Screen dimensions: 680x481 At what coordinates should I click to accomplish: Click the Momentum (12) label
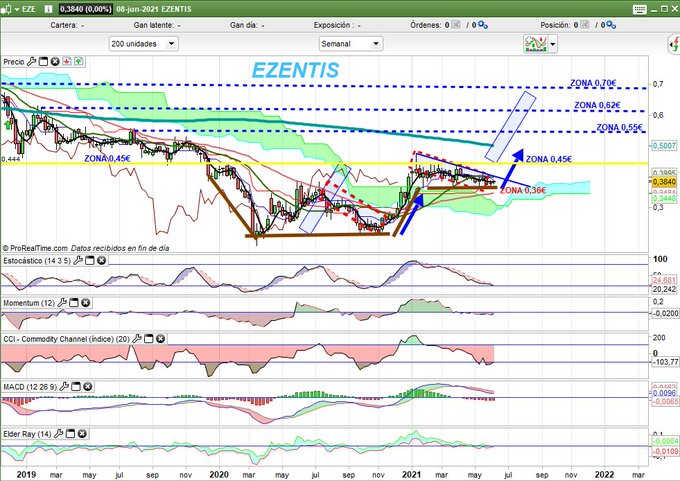(x=29, y=303)
